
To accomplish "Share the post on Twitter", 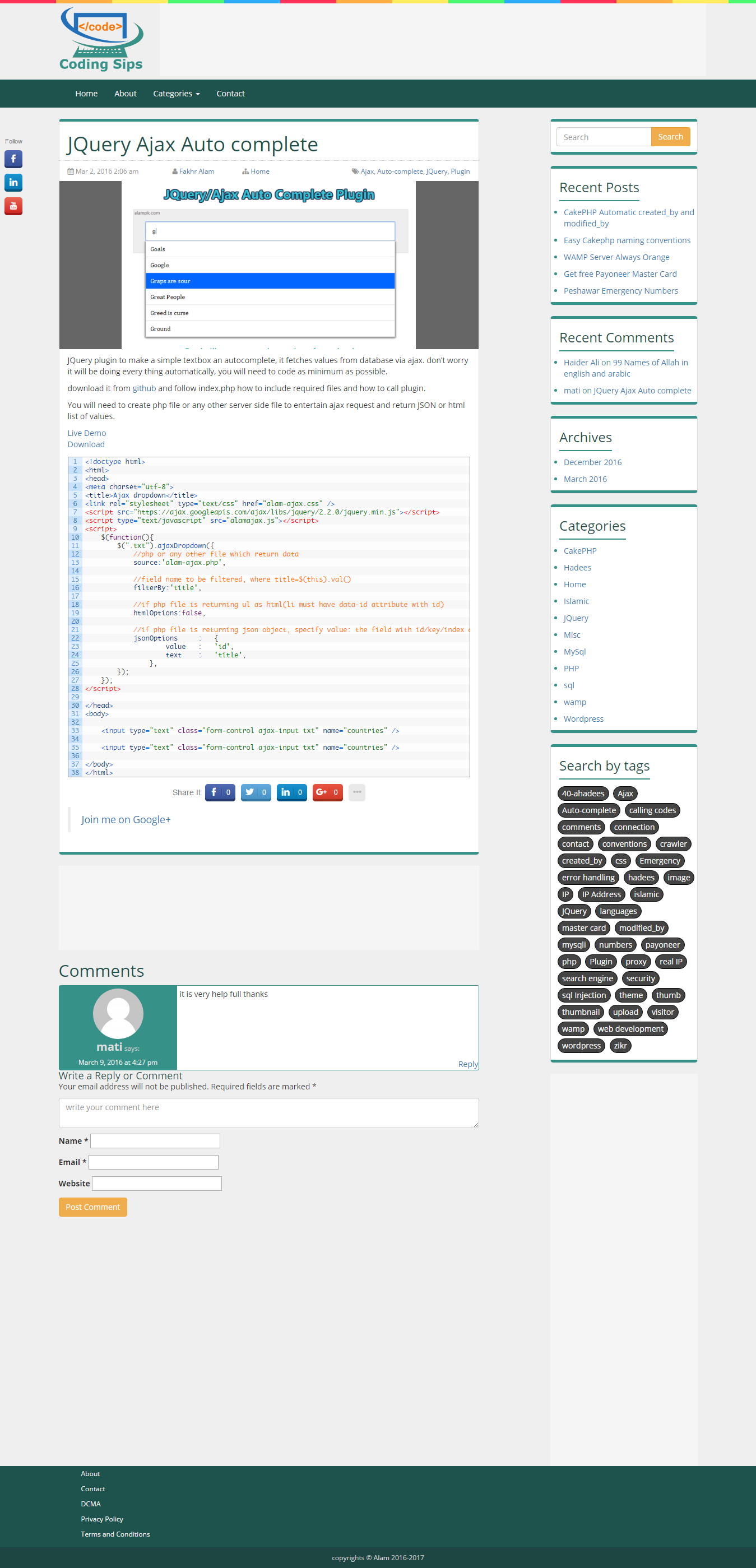I will (256, 792).
